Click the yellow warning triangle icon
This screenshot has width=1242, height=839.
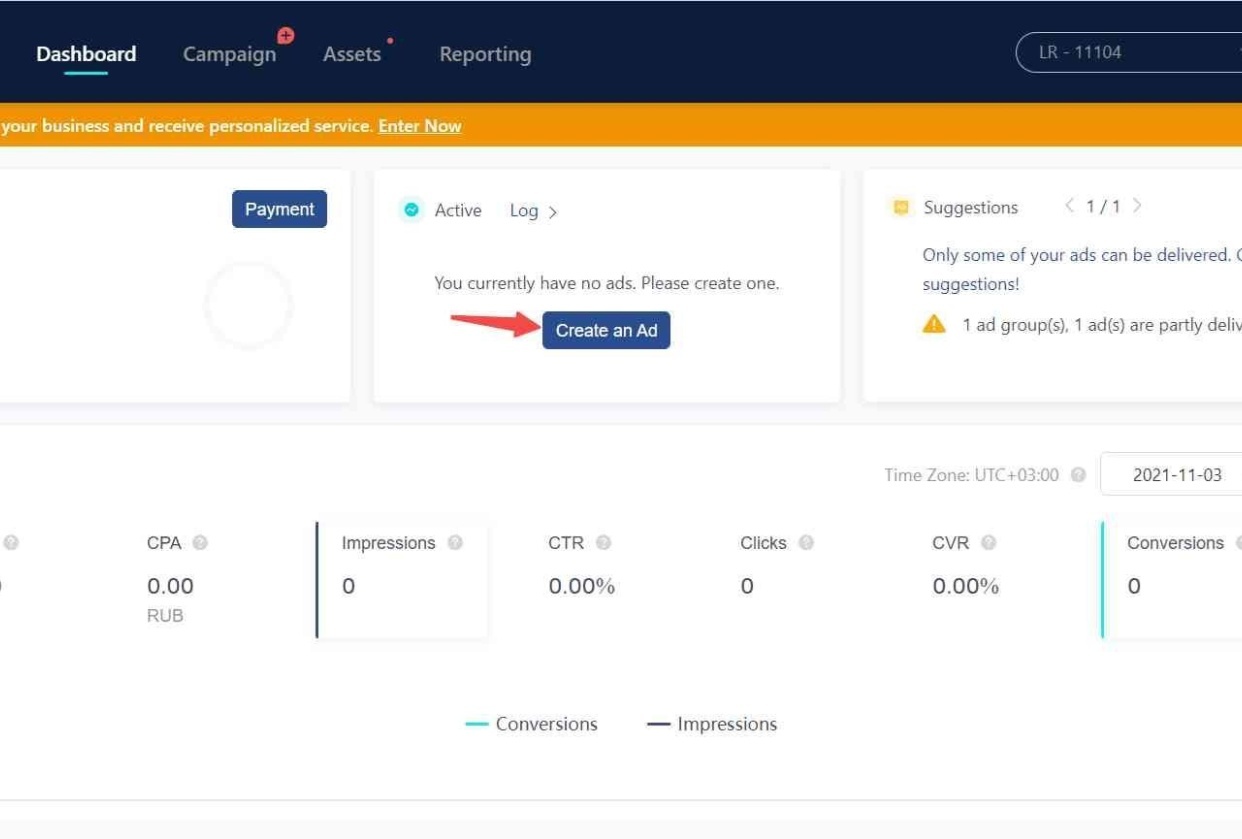click(x=934, y=324)
